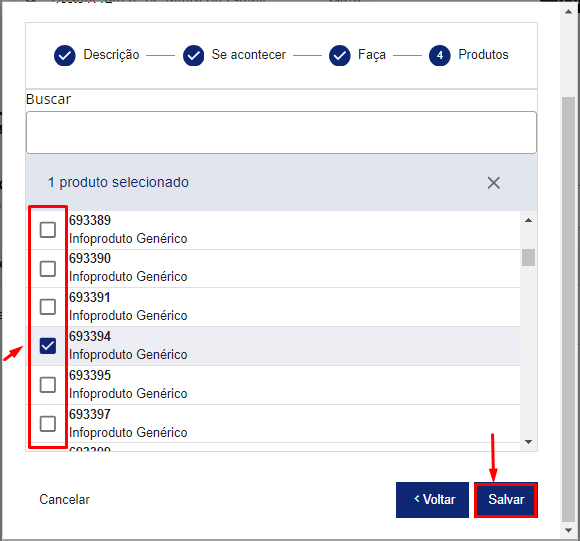Click product list scroll up arrow

pyautogui.click(x=529, y=220)
